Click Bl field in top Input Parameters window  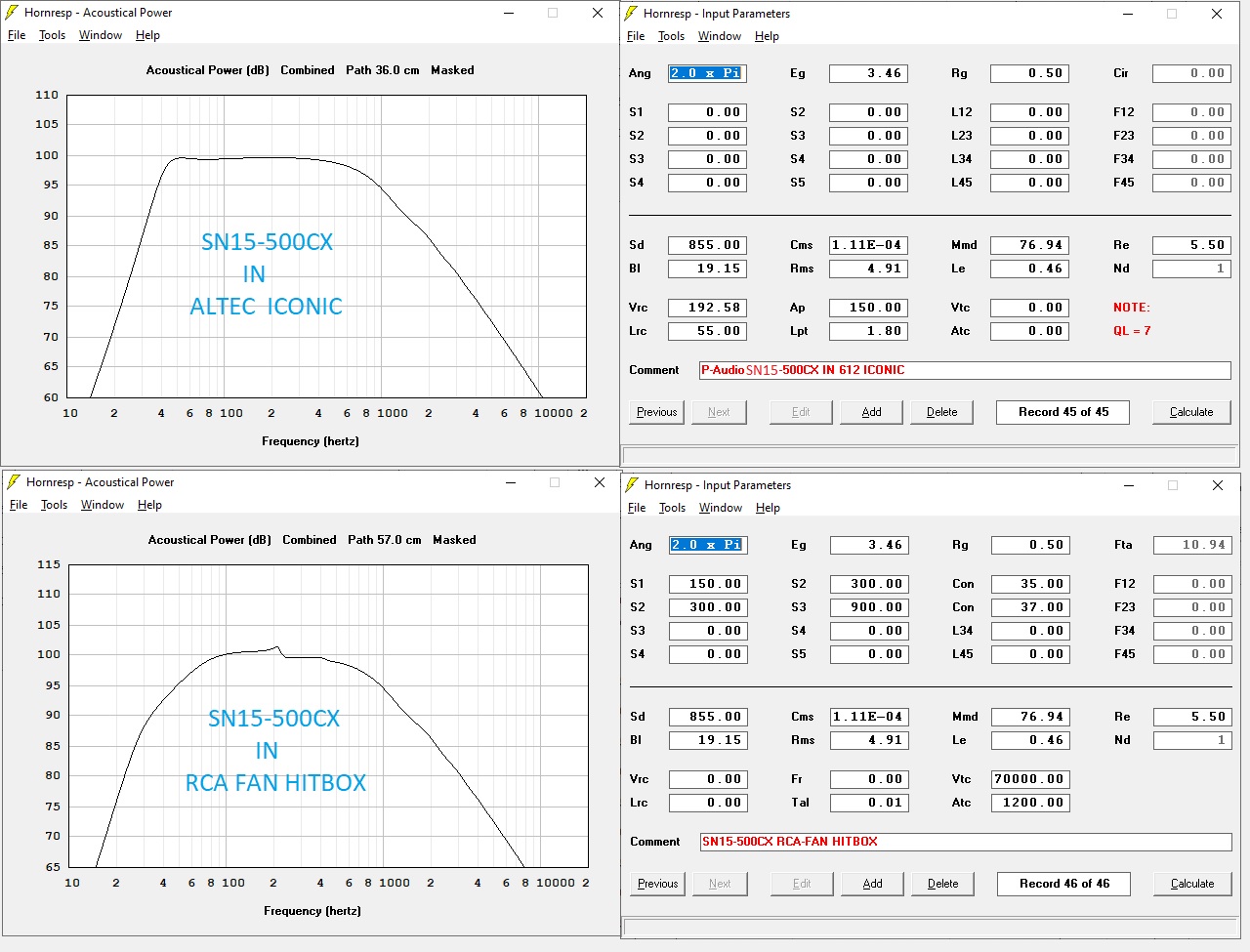point(708,269)
